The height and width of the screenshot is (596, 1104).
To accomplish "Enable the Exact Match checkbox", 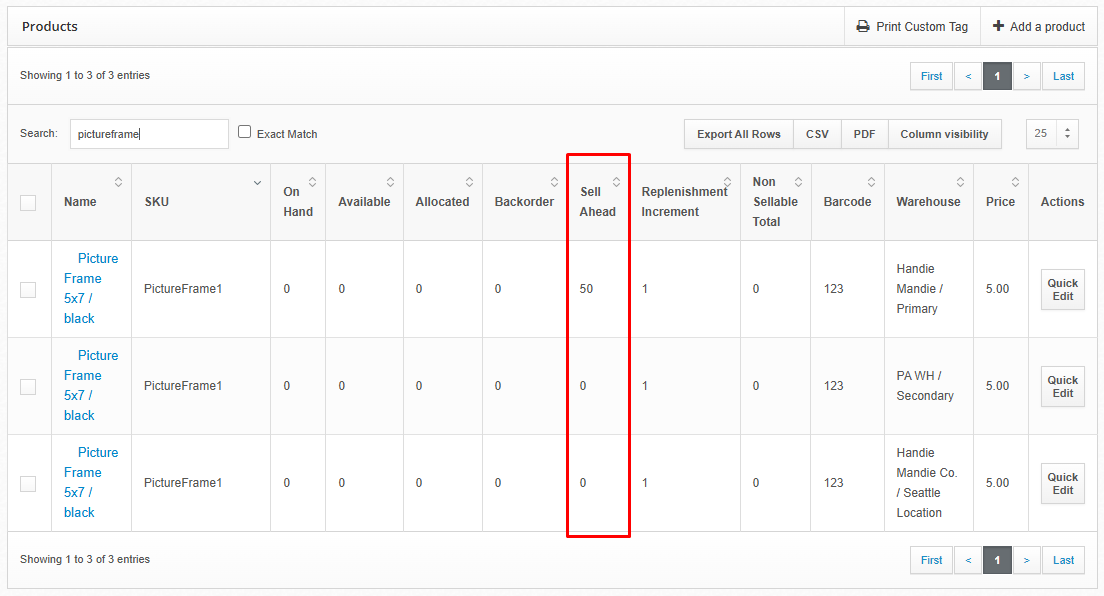I will 245,132.
